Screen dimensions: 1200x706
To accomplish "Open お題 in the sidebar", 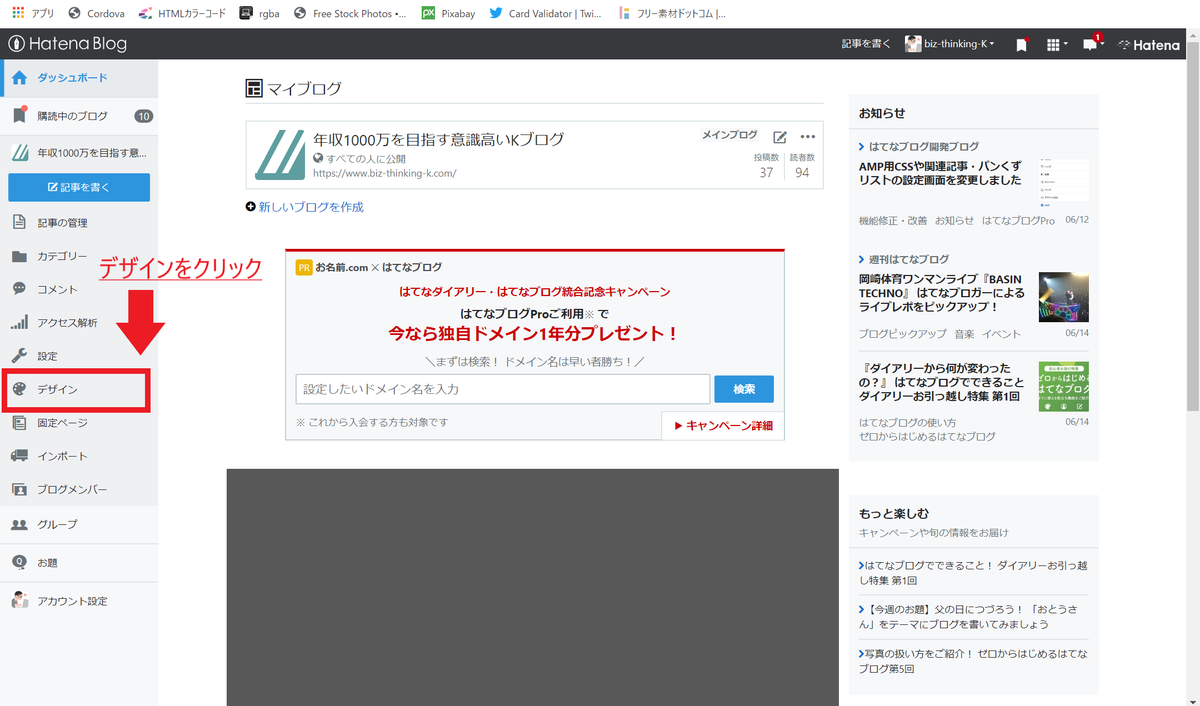I will [79, 563].
